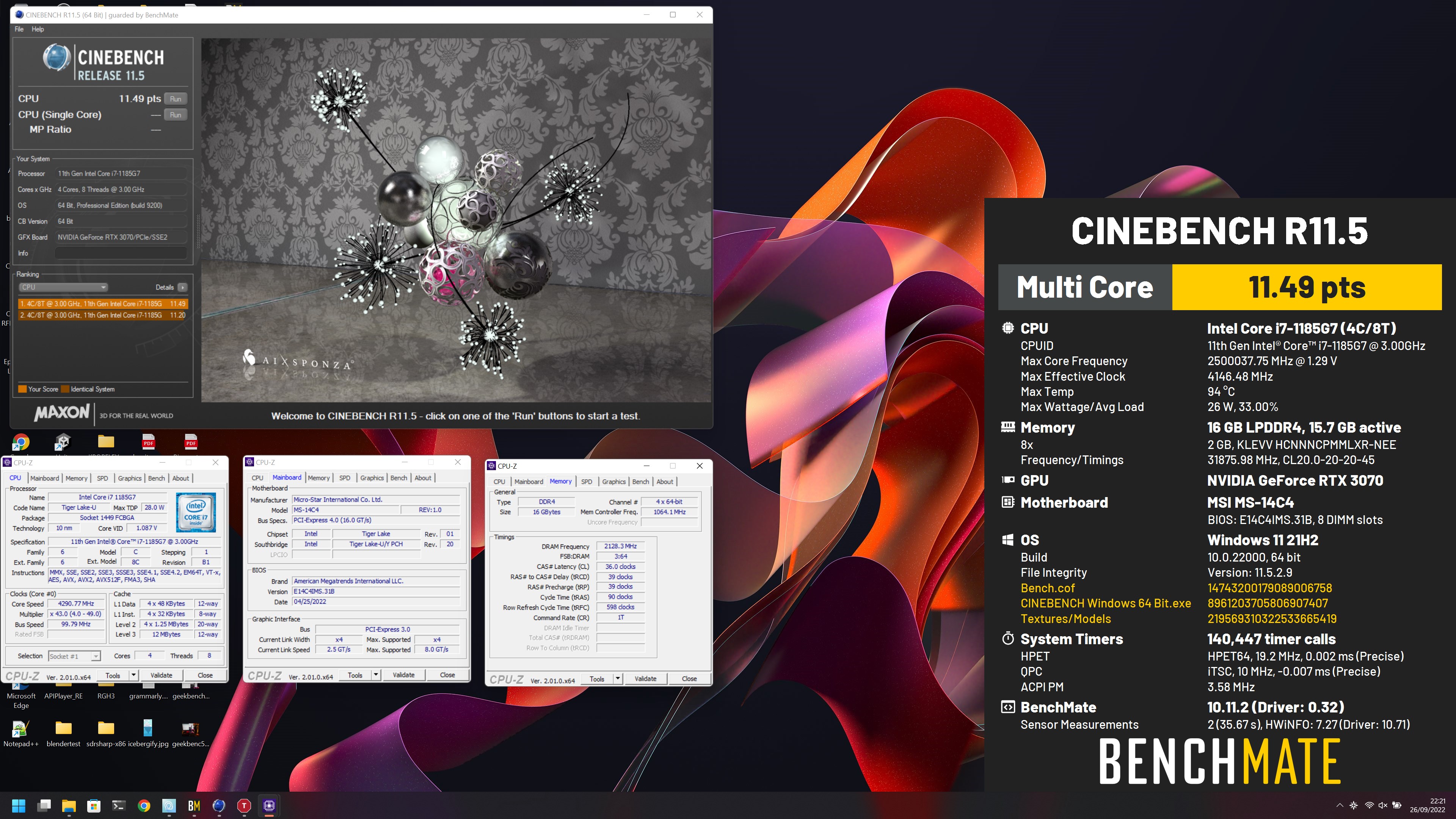Click Validate in the CPU tab CPU-Z window

tap(161, 675)
